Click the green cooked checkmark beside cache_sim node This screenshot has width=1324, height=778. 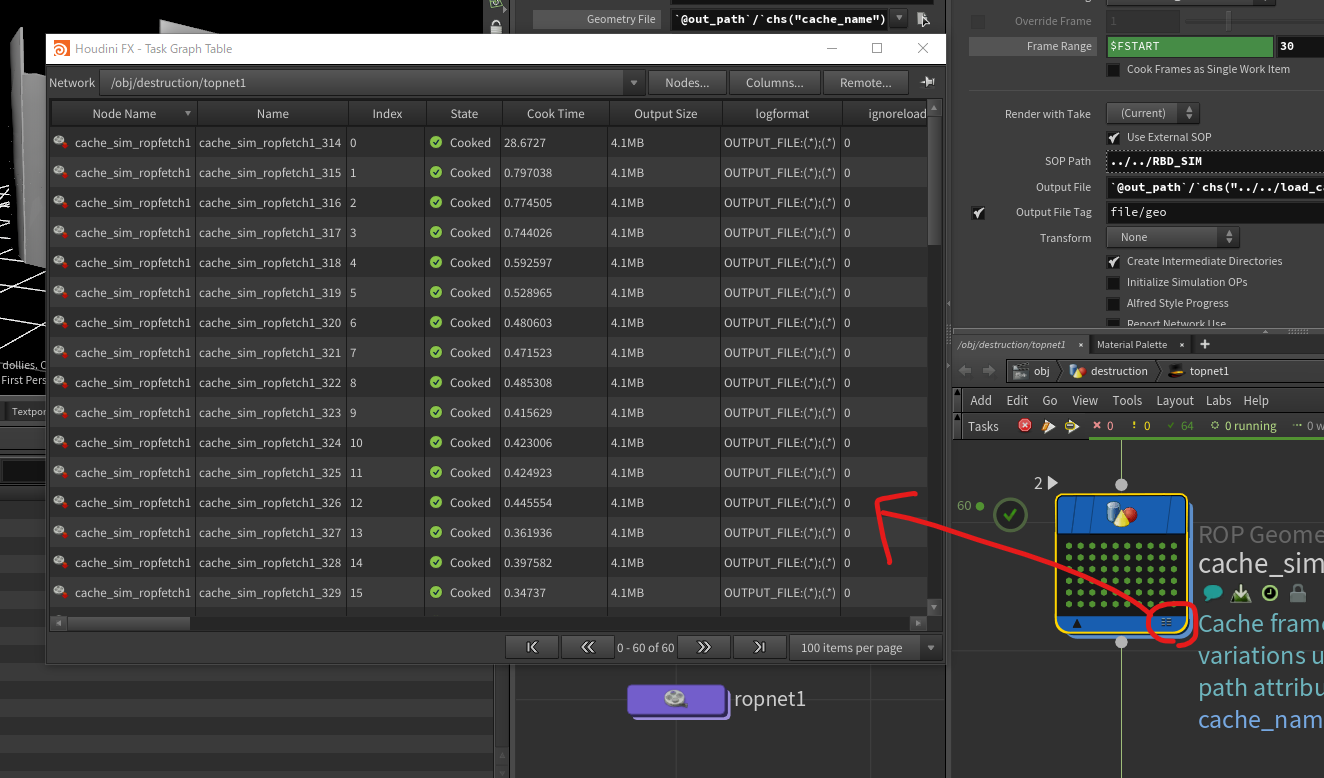click(1011, 516)
